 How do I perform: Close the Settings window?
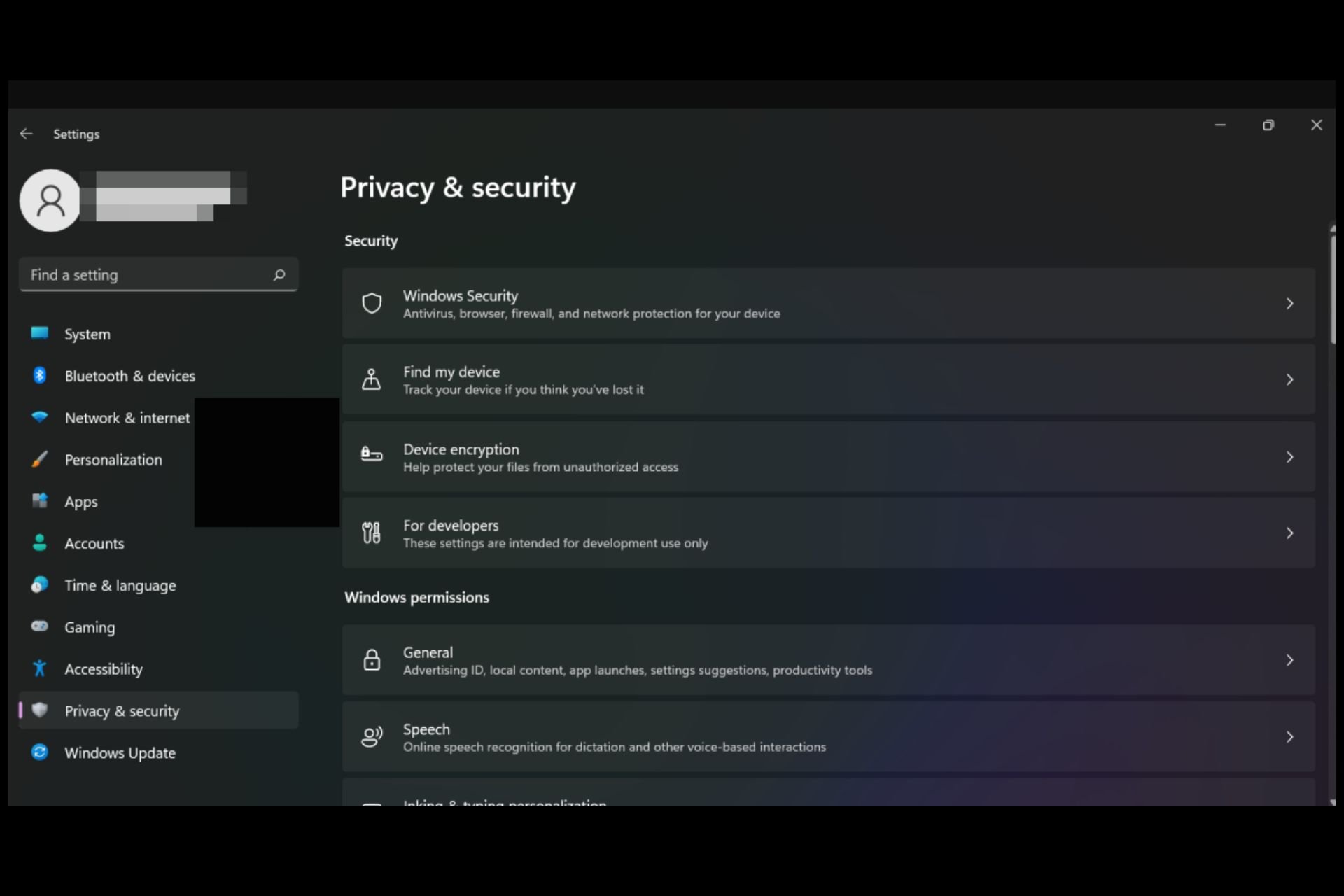[x=1316, y=125]
